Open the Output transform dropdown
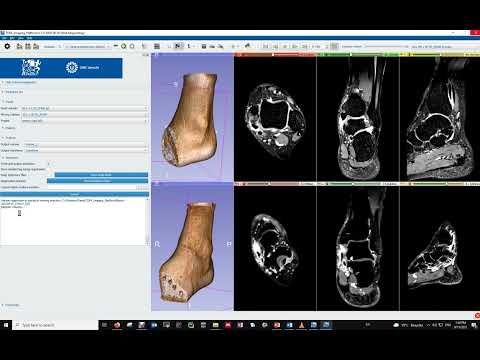 click(86, 150)
